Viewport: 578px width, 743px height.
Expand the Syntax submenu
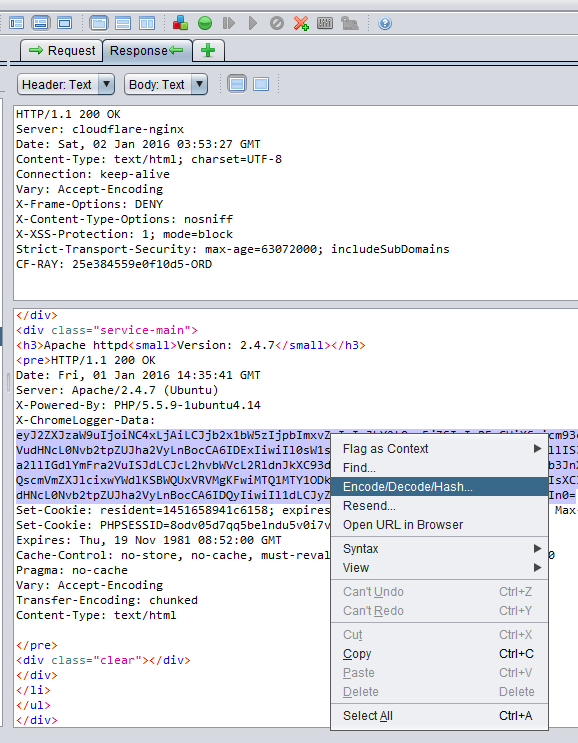[439, 549]
